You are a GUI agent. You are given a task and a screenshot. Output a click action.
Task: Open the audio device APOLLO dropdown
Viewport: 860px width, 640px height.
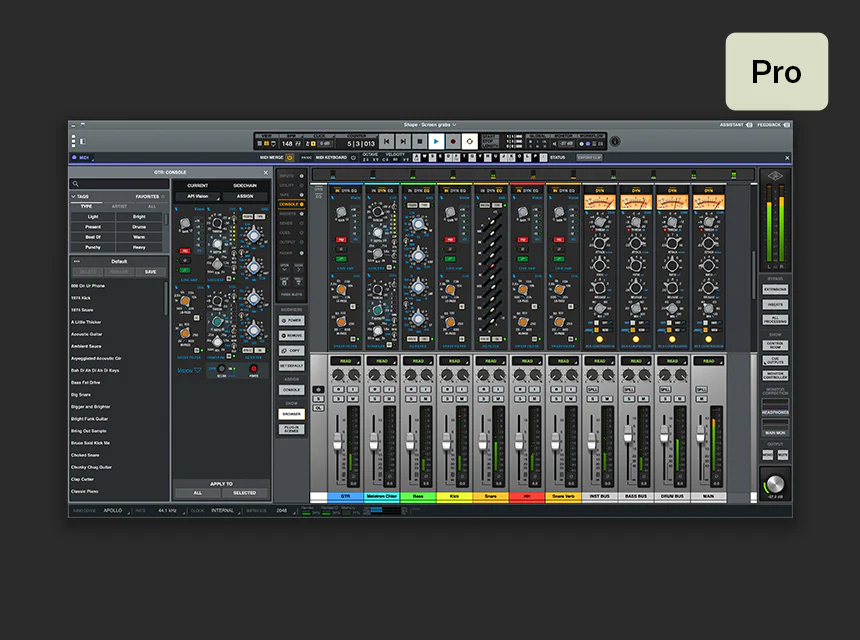[x=116, y=511]
